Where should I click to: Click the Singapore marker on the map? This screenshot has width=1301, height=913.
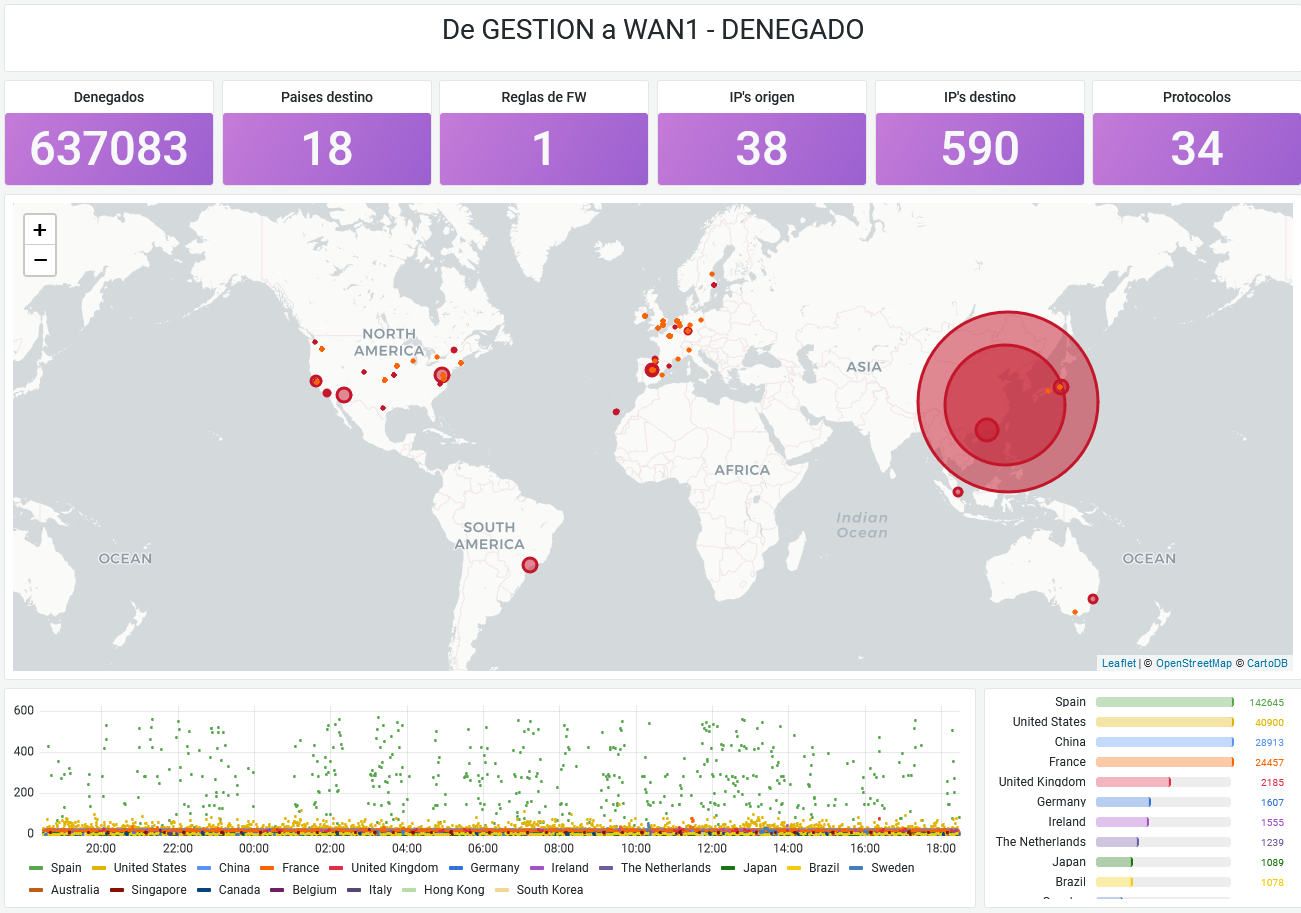point(958,492)
